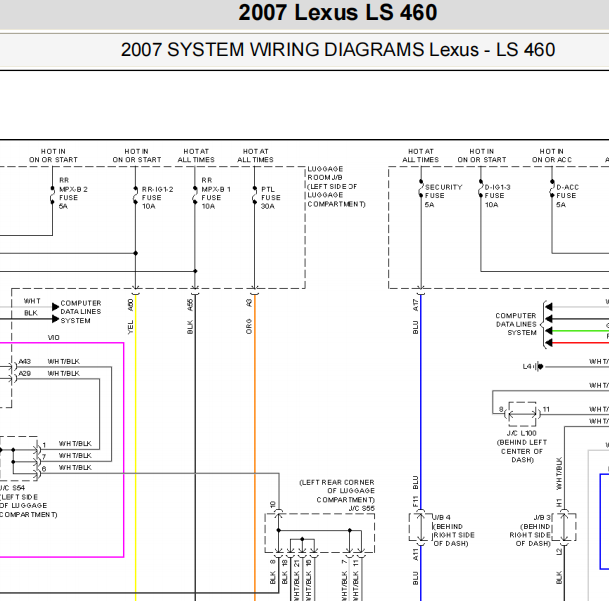Click the "A55" connector pin label
Image resolution: width=609 pixels, height=601 pixels.
[190, 305]
